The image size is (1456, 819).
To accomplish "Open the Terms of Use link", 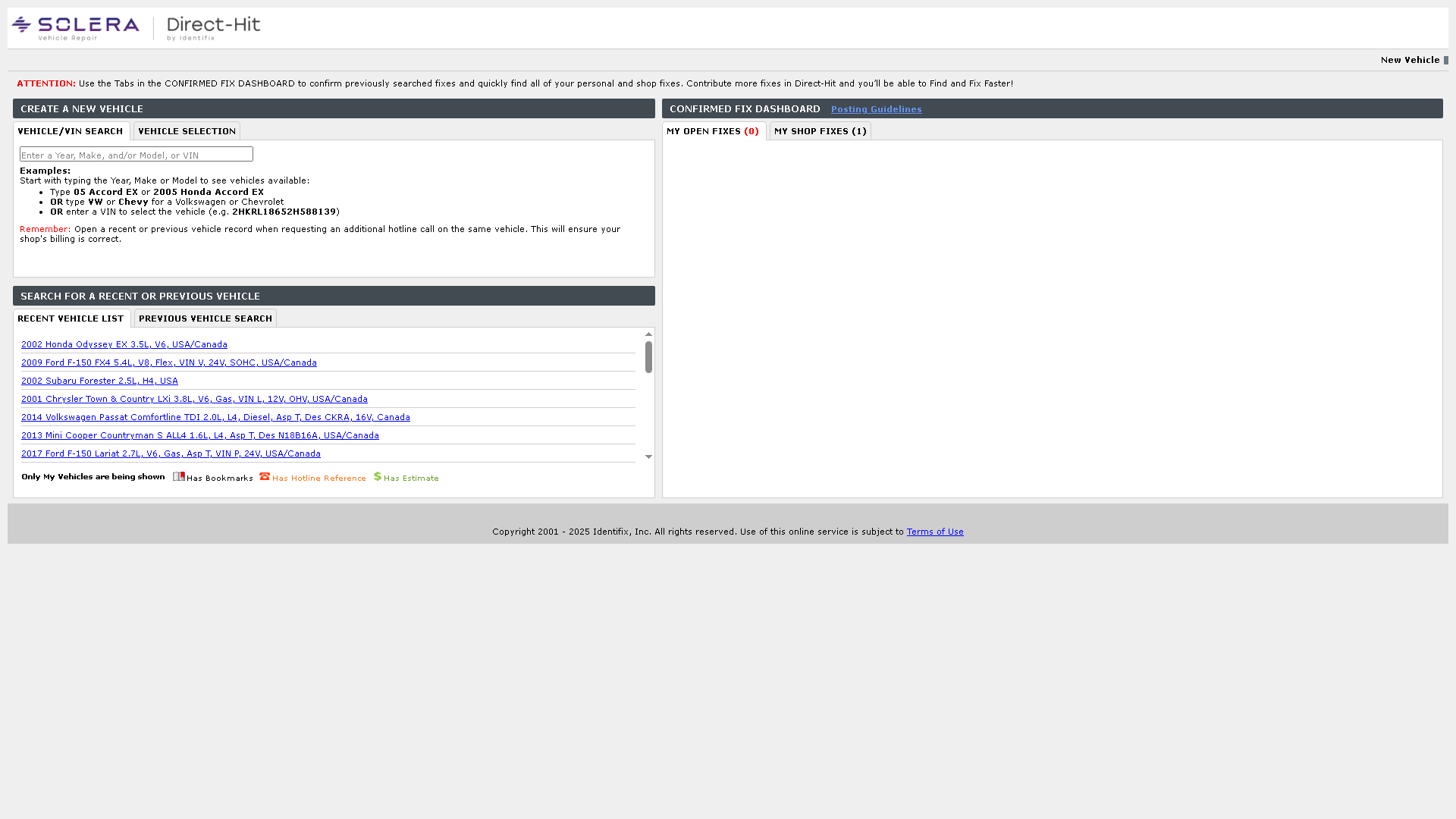I will [x=934, y=532].
